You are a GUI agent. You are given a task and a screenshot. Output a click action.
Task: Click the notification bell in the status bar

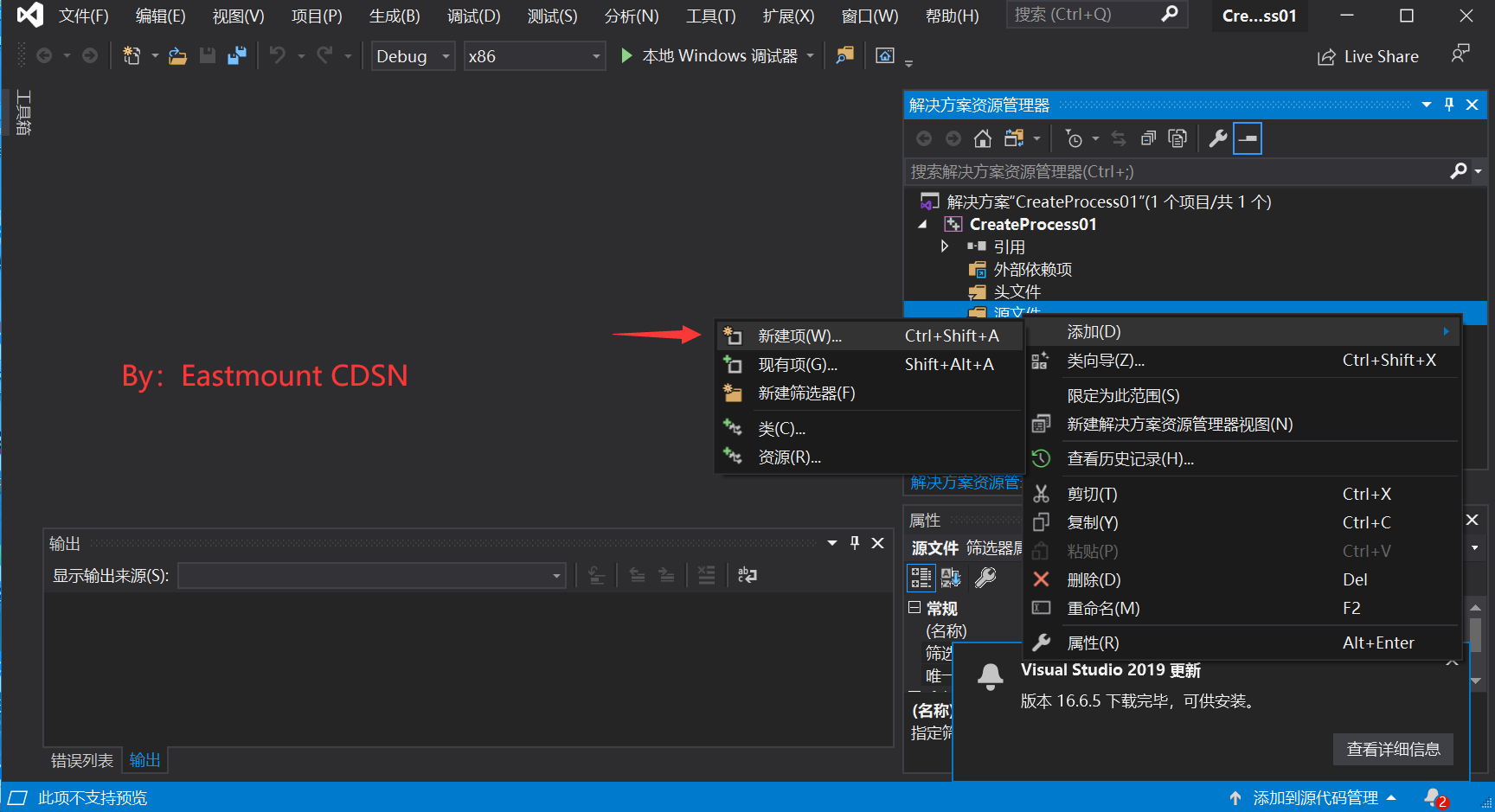click(x=1434, y=798)
